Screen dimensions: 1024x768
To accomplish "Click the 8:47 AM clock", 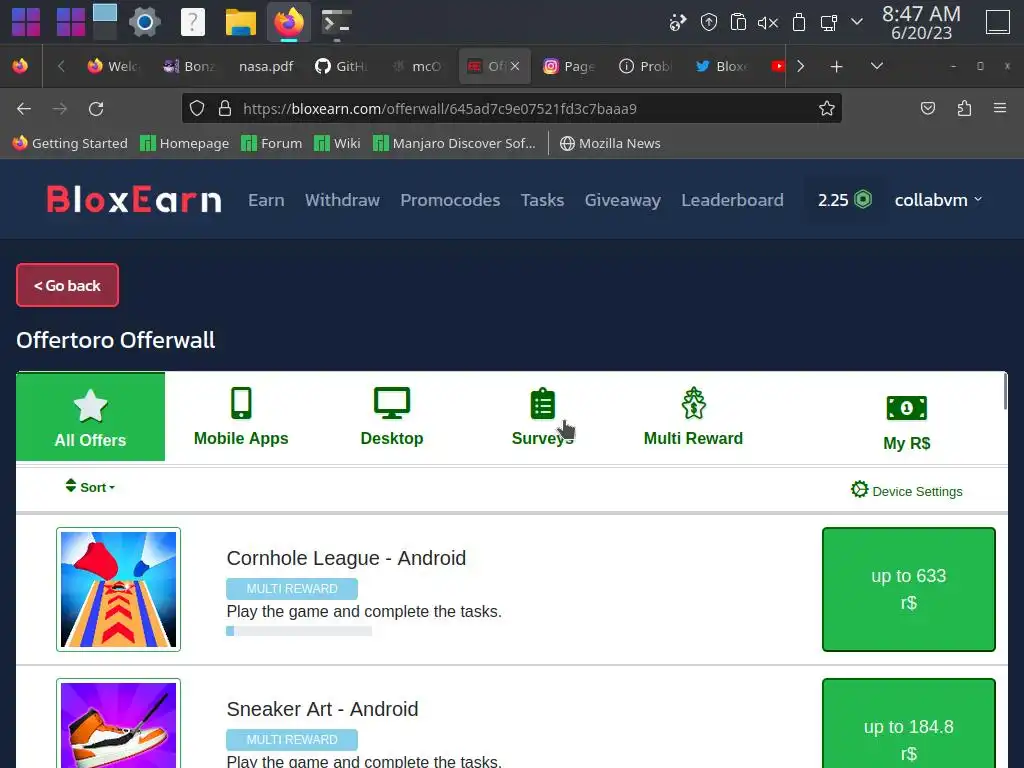I will pyautogui.click(x=921, y=23).
